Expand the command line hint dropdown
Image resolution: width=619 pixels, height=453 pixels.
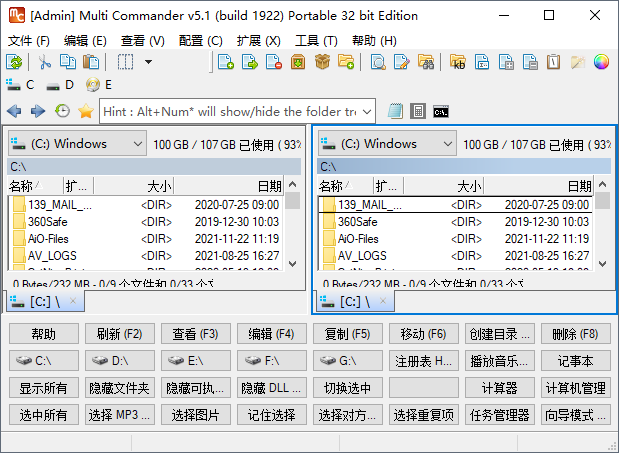coord(367,112)
